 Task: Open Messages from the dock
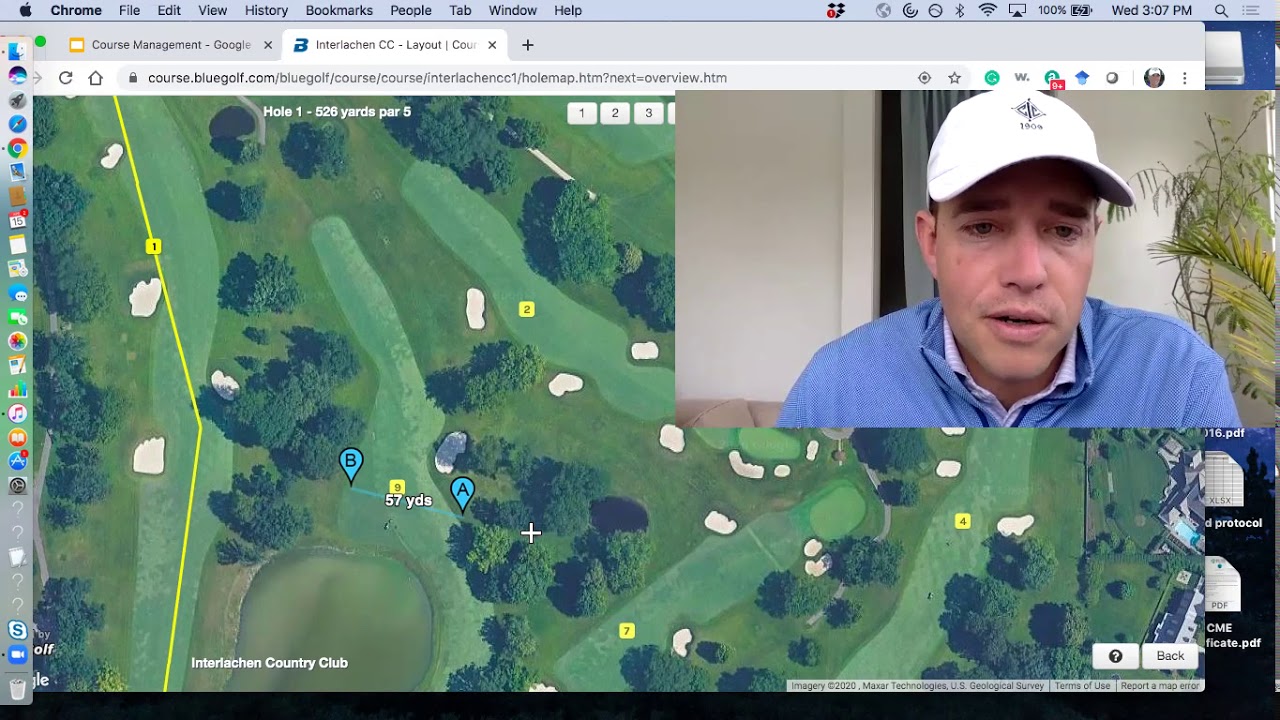pos(17,293)
